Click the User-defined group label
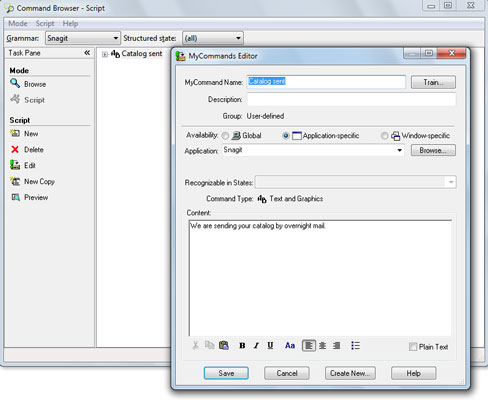This screenshot has width=488, height=400. 265,116
